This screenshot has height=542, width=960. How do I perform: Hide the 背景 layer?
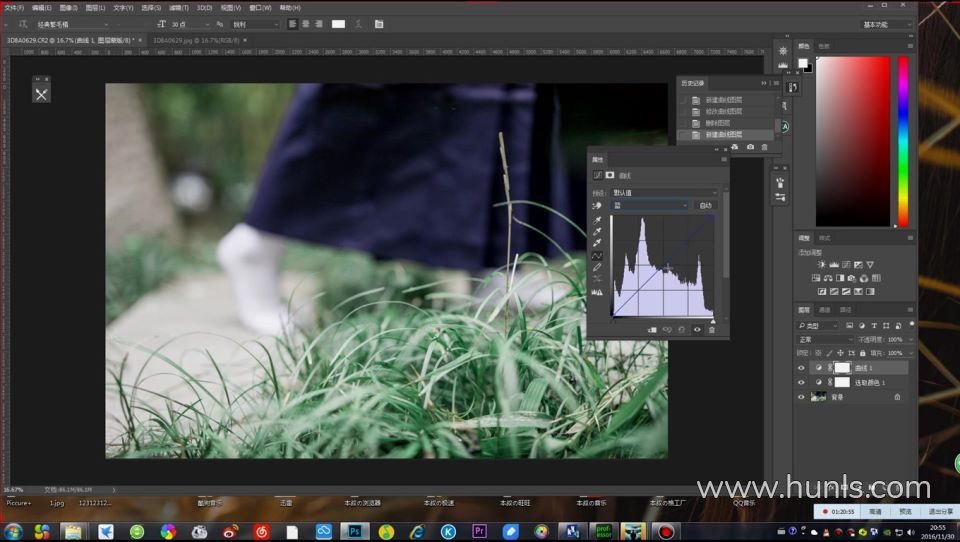tap(801, 397)
